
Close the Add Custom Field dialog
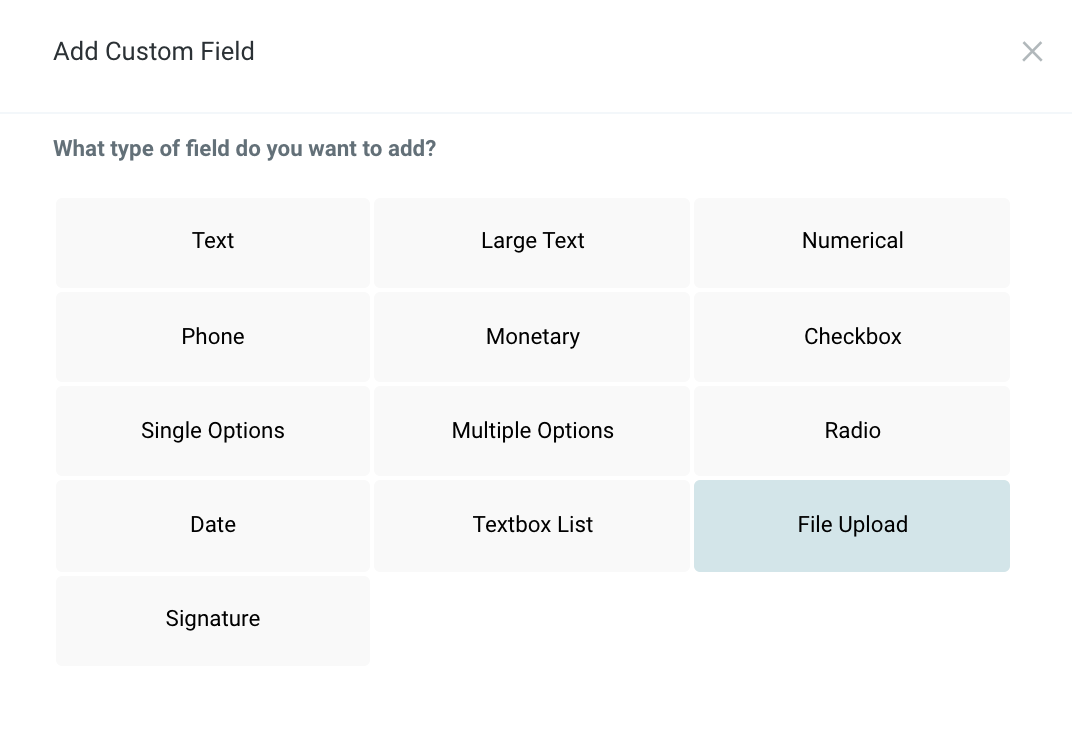pyautogui.click(x=1032, y=51)
